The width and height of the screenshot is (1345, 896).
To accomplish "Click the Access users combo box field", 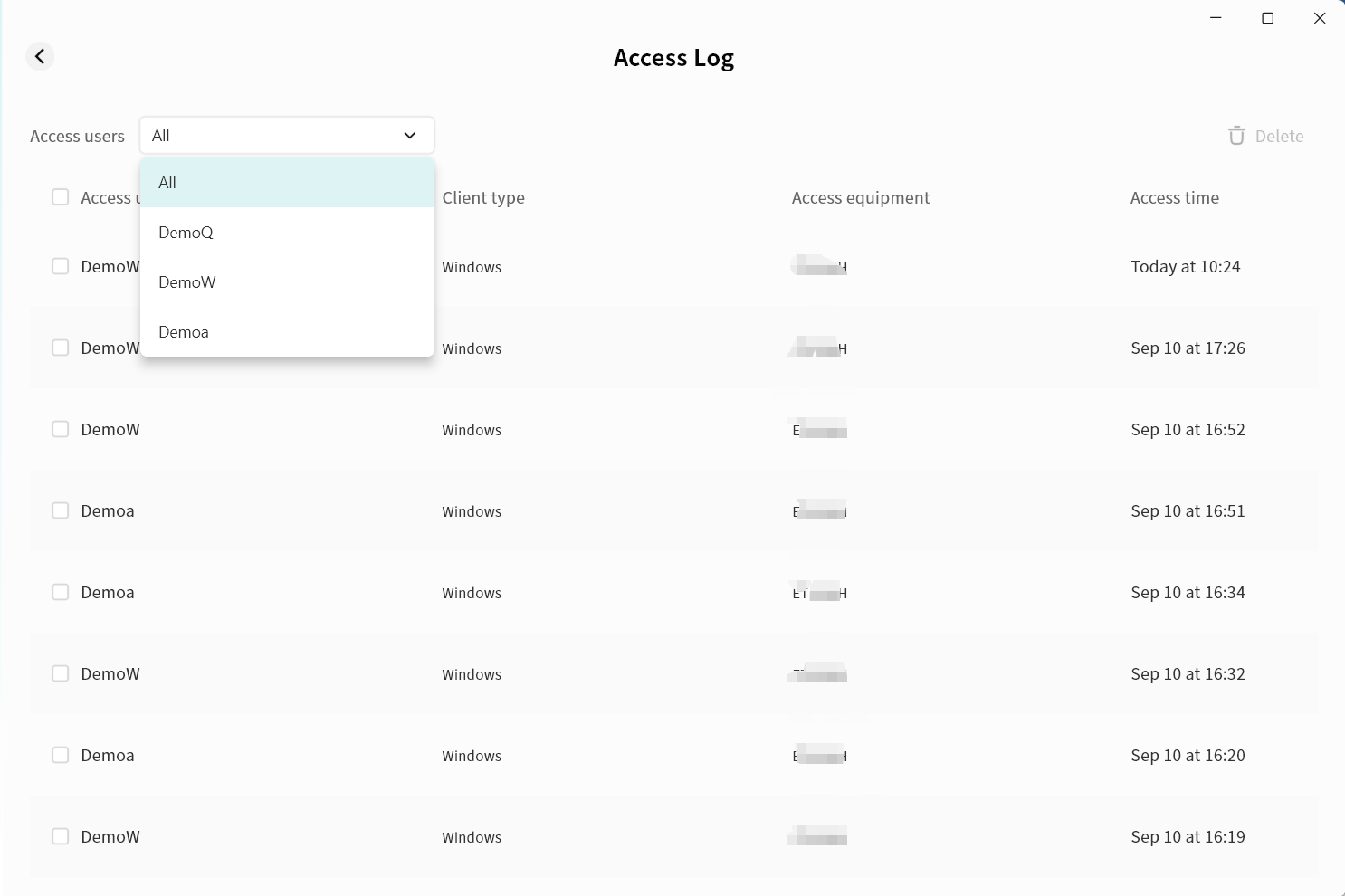I will click(x=272, y=136).
